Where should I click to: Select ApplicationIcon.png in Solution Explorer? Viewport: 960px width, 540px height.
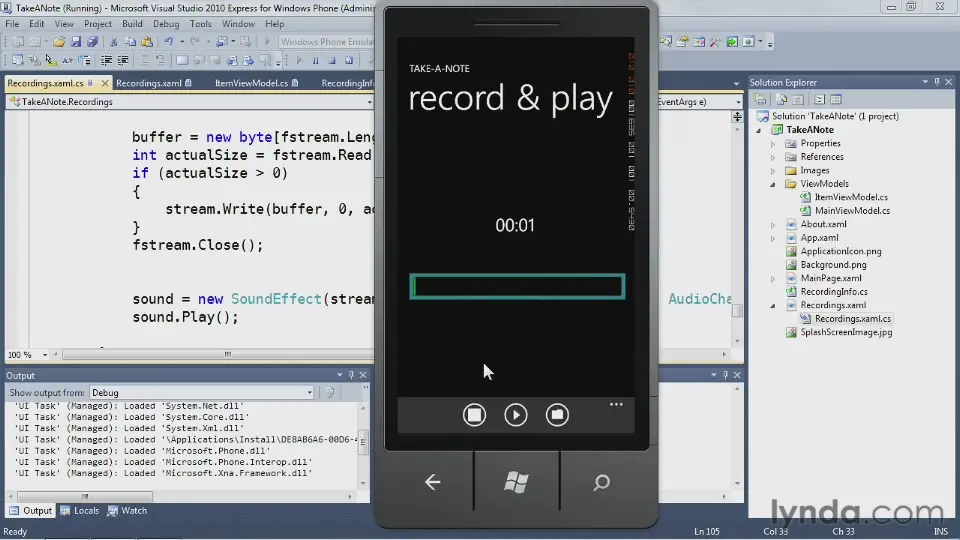point(841,251)
